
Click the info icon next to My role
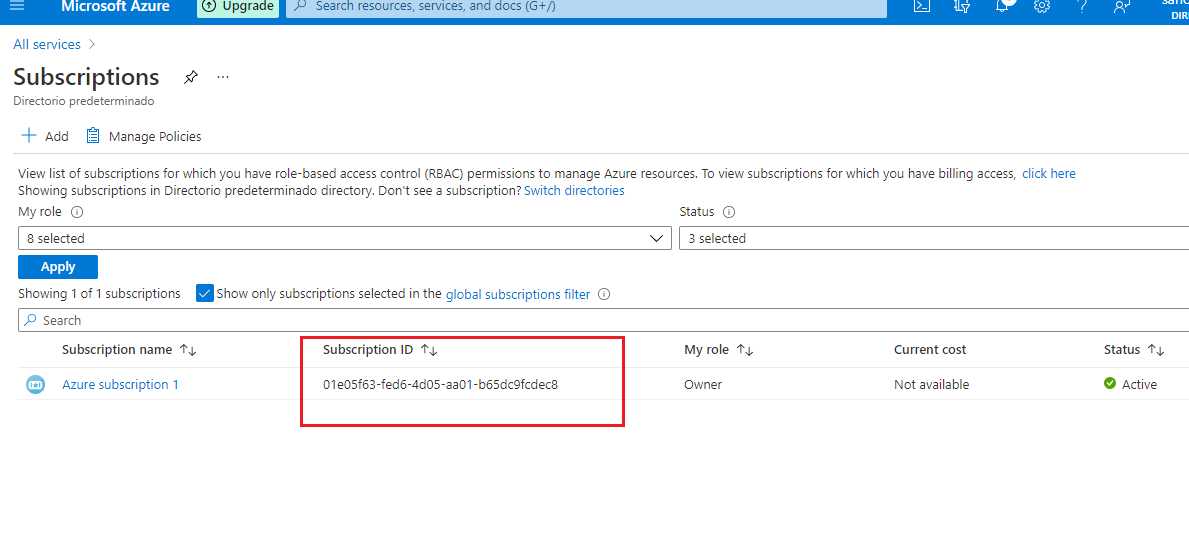tap(77, 212)
